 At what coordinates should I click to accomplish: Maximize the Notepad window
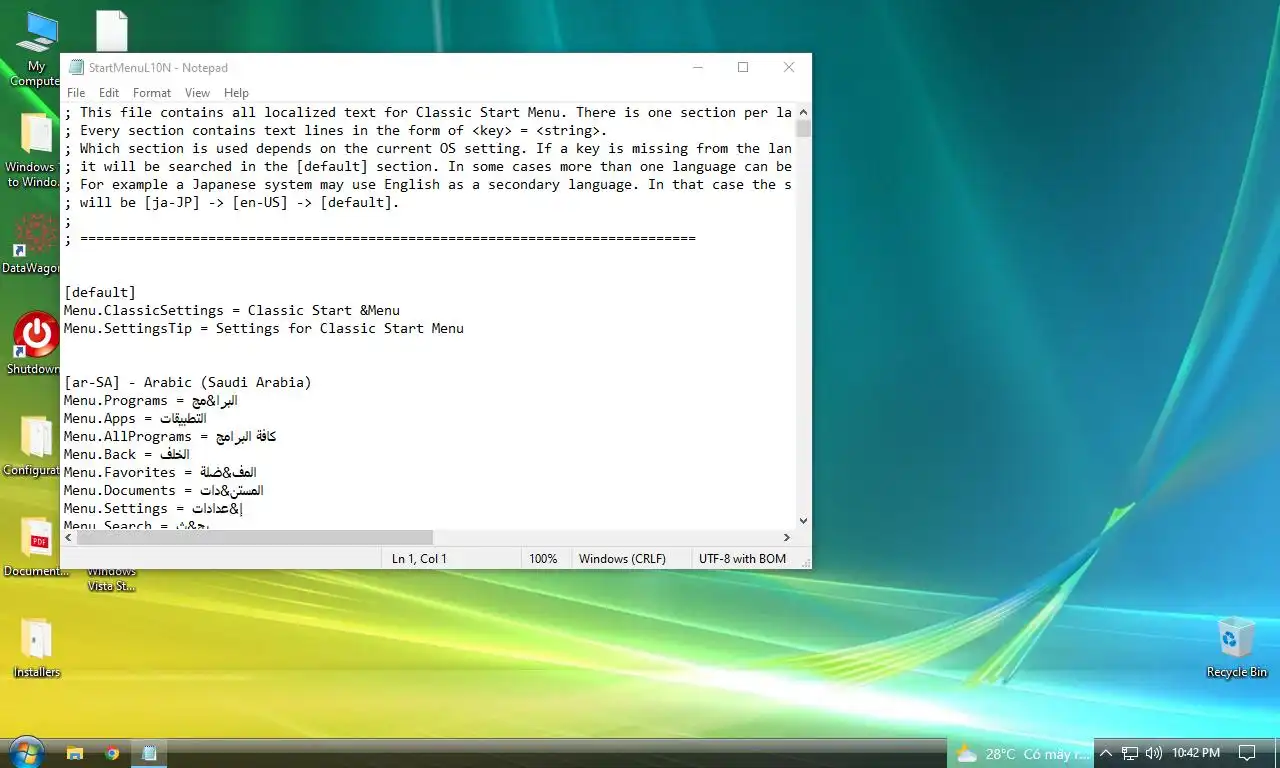point(743,67)
